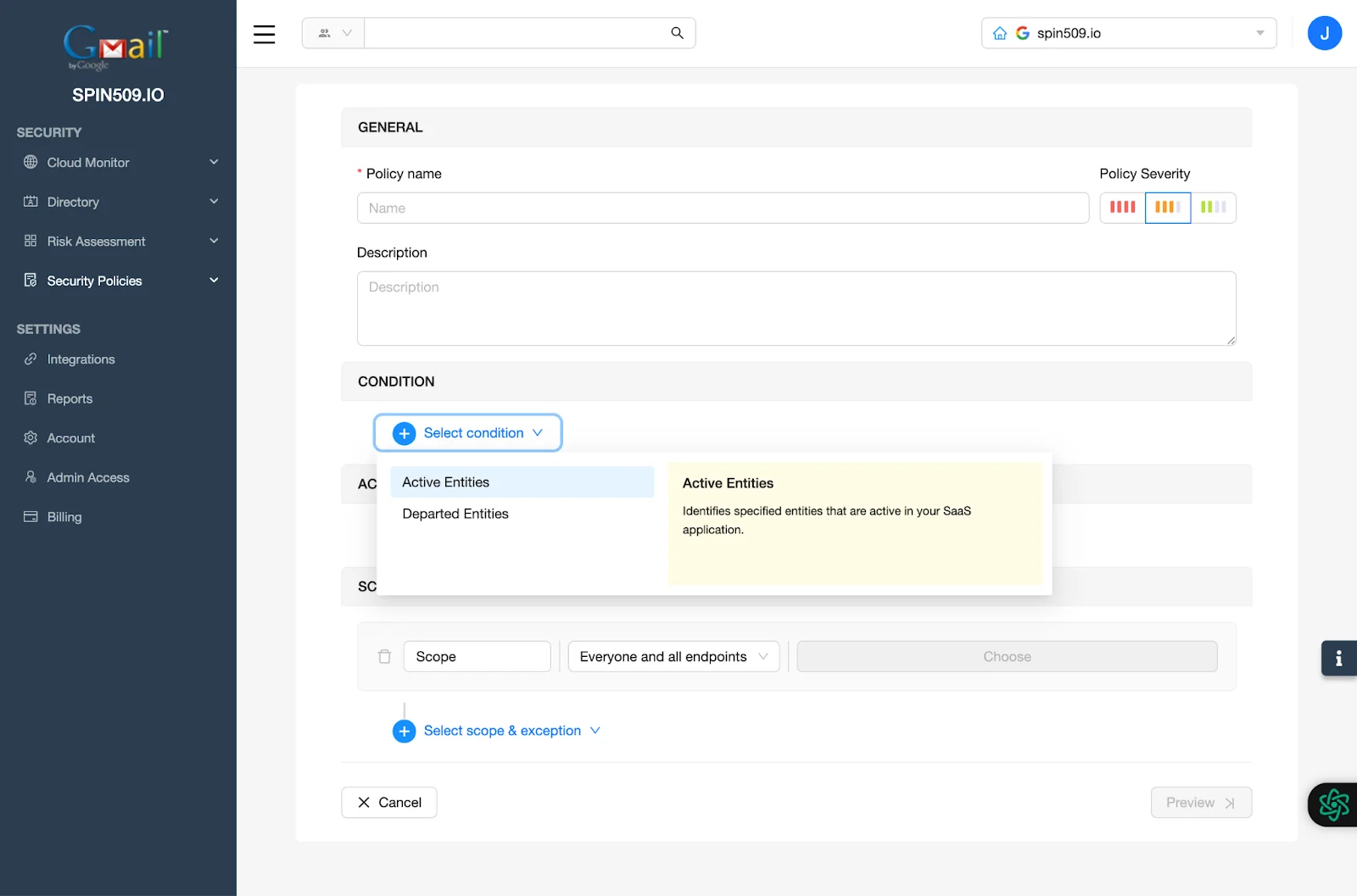The height and width of the screenshot is (896, 1357).
Task: Click the search magnifier icon
Action: (676, 33)
